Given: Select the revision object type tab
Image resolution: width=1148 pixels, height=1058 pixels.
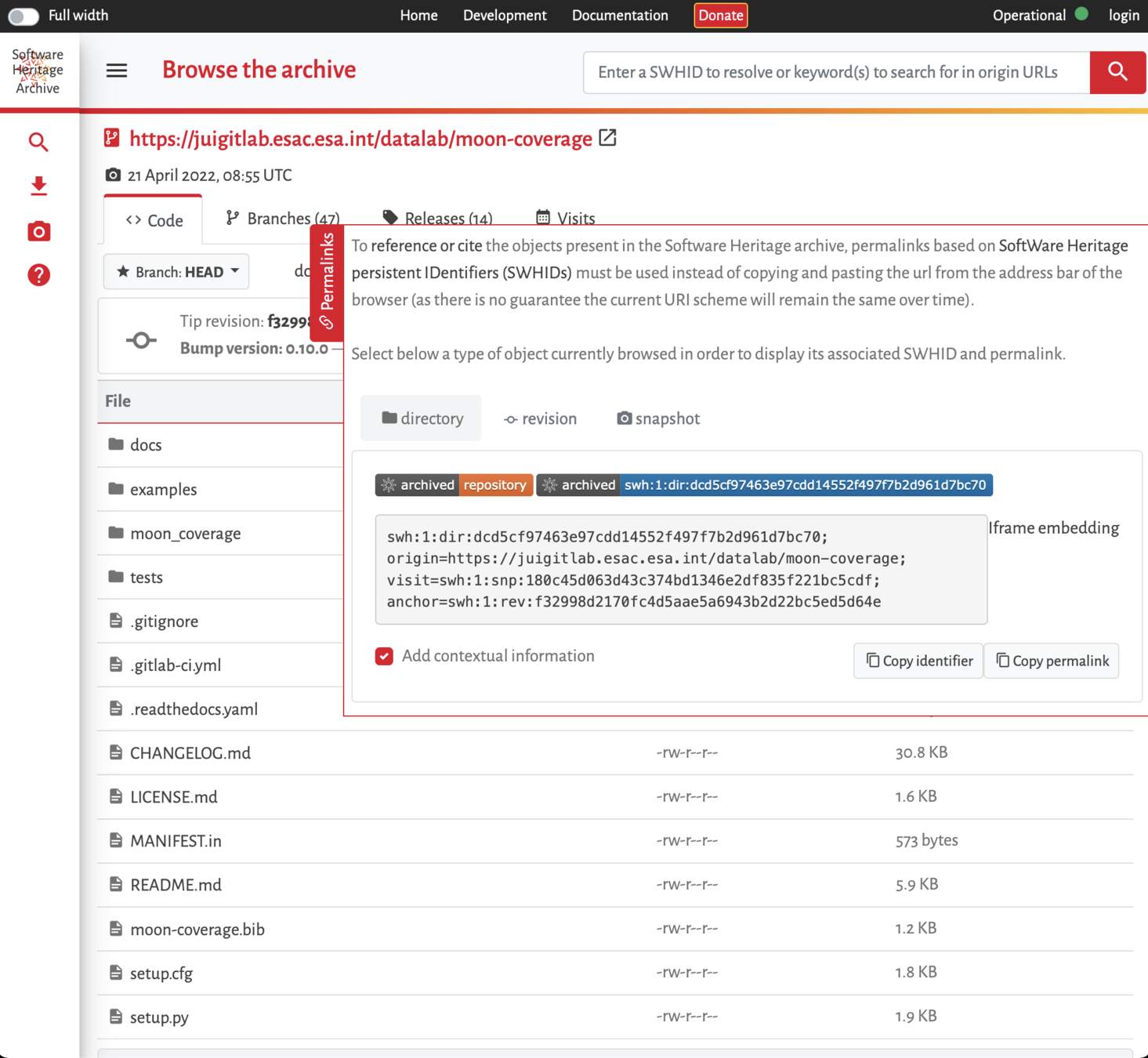Looking at the screenshot, I should 540,418.
